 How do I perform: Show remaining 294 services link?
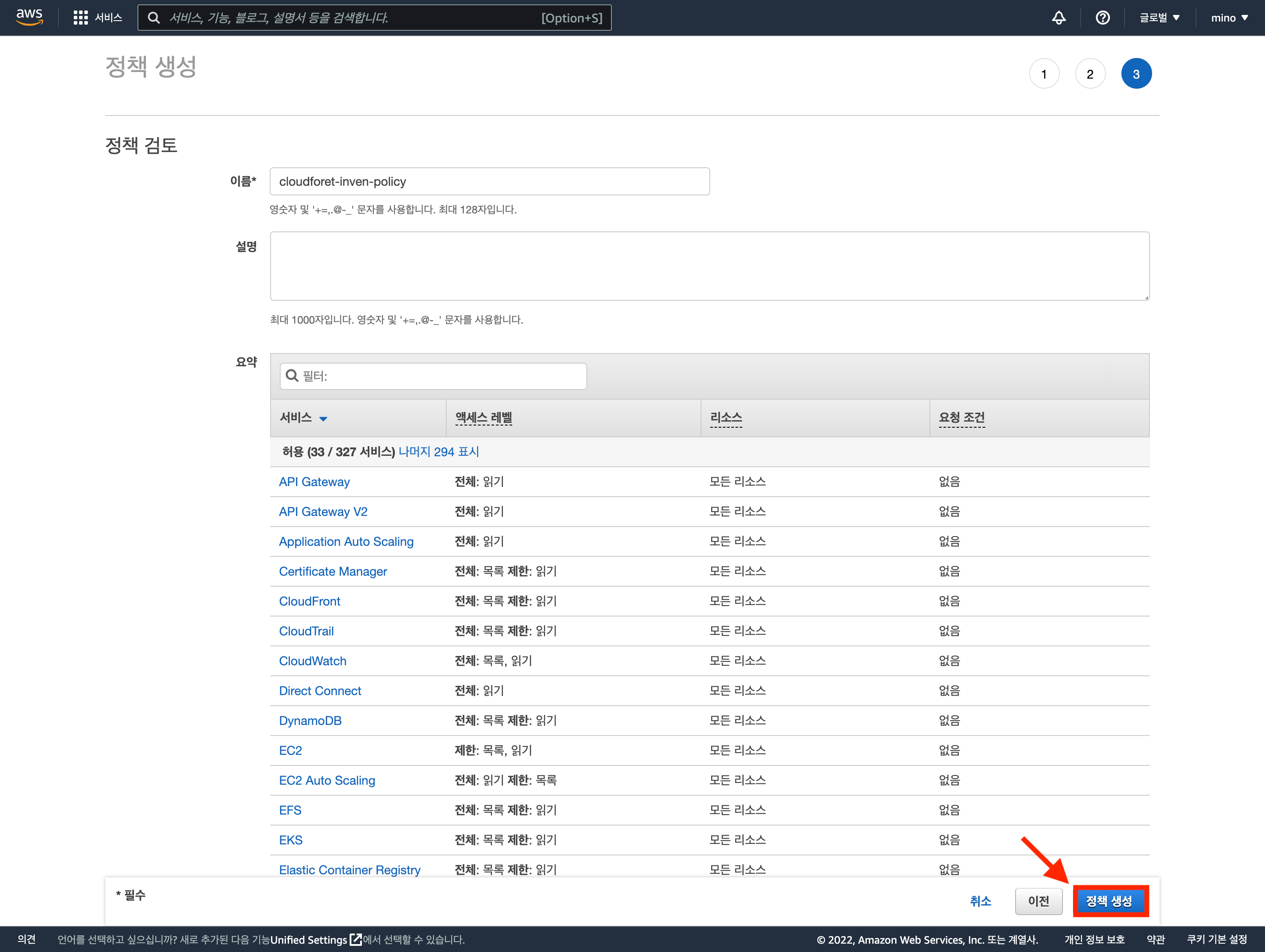click(x=439, y=452)
